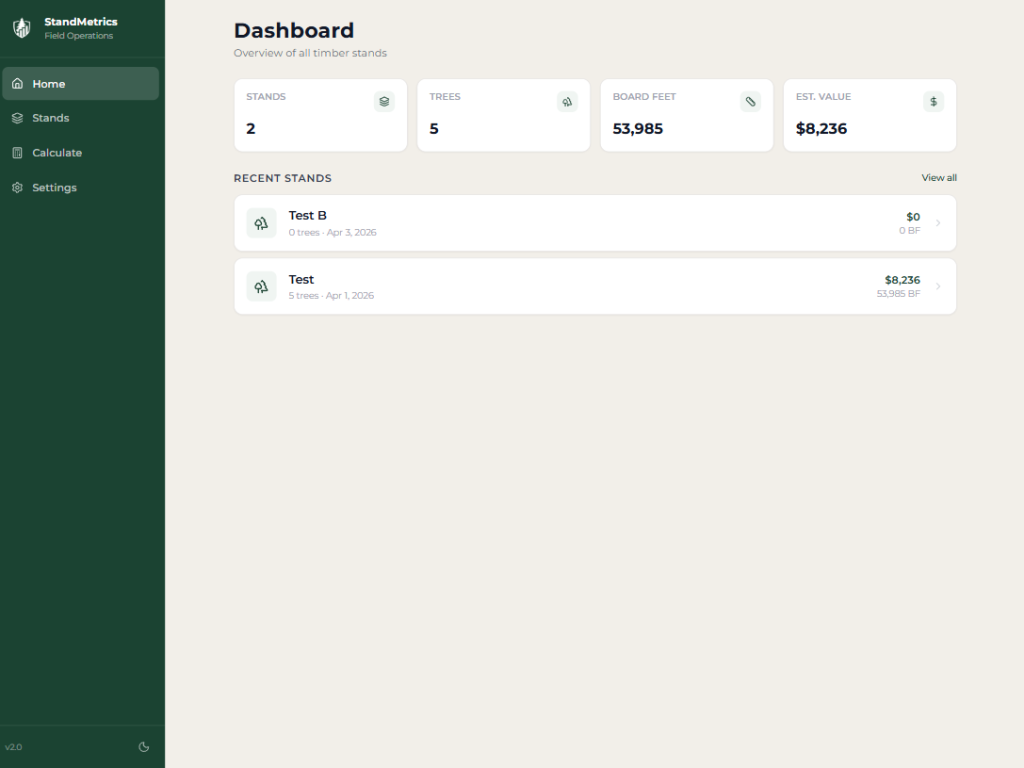
Task: Click the Board Feet card icon
Action: coord(750,101)
